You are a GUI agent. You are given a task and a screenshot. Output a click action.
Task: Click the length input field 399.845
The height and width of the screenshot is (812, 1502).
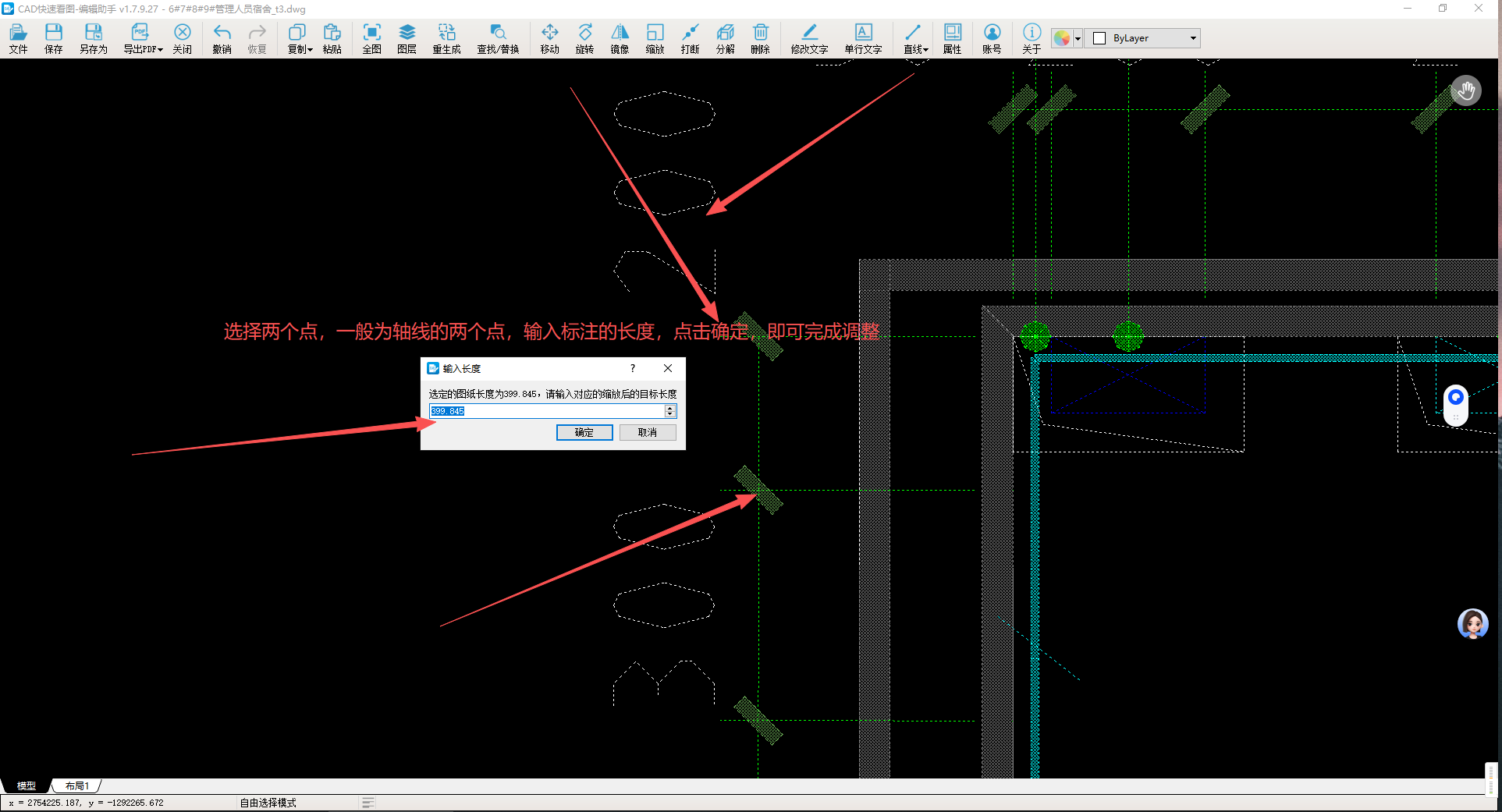click(547, 411)
